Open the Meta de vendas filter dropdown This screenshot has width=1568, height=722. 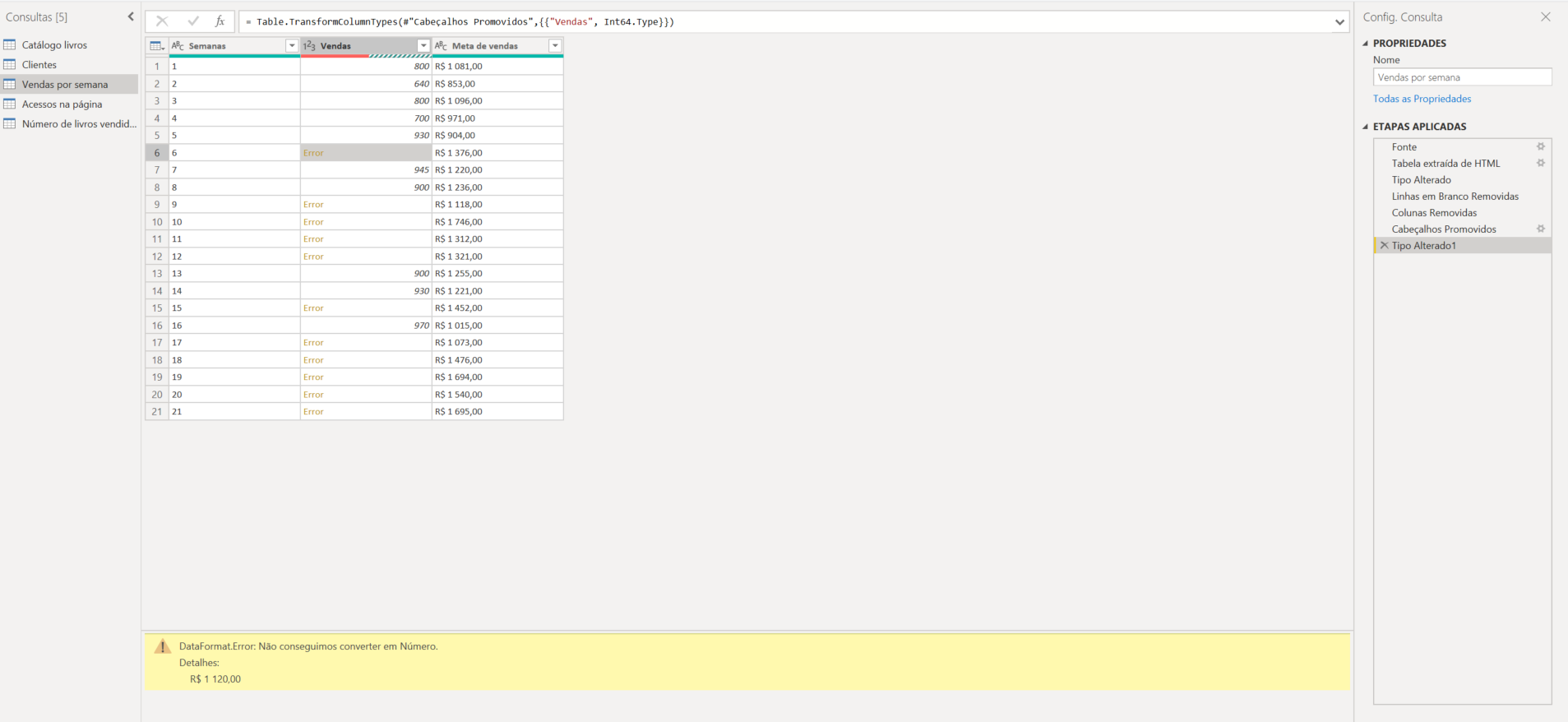555,46
